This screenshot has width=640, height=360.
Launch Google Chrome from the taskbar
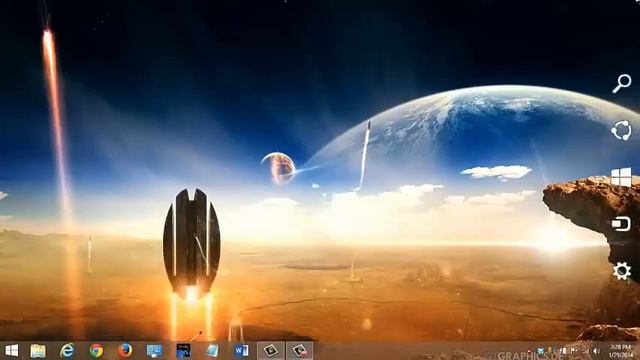pos(96,351)
